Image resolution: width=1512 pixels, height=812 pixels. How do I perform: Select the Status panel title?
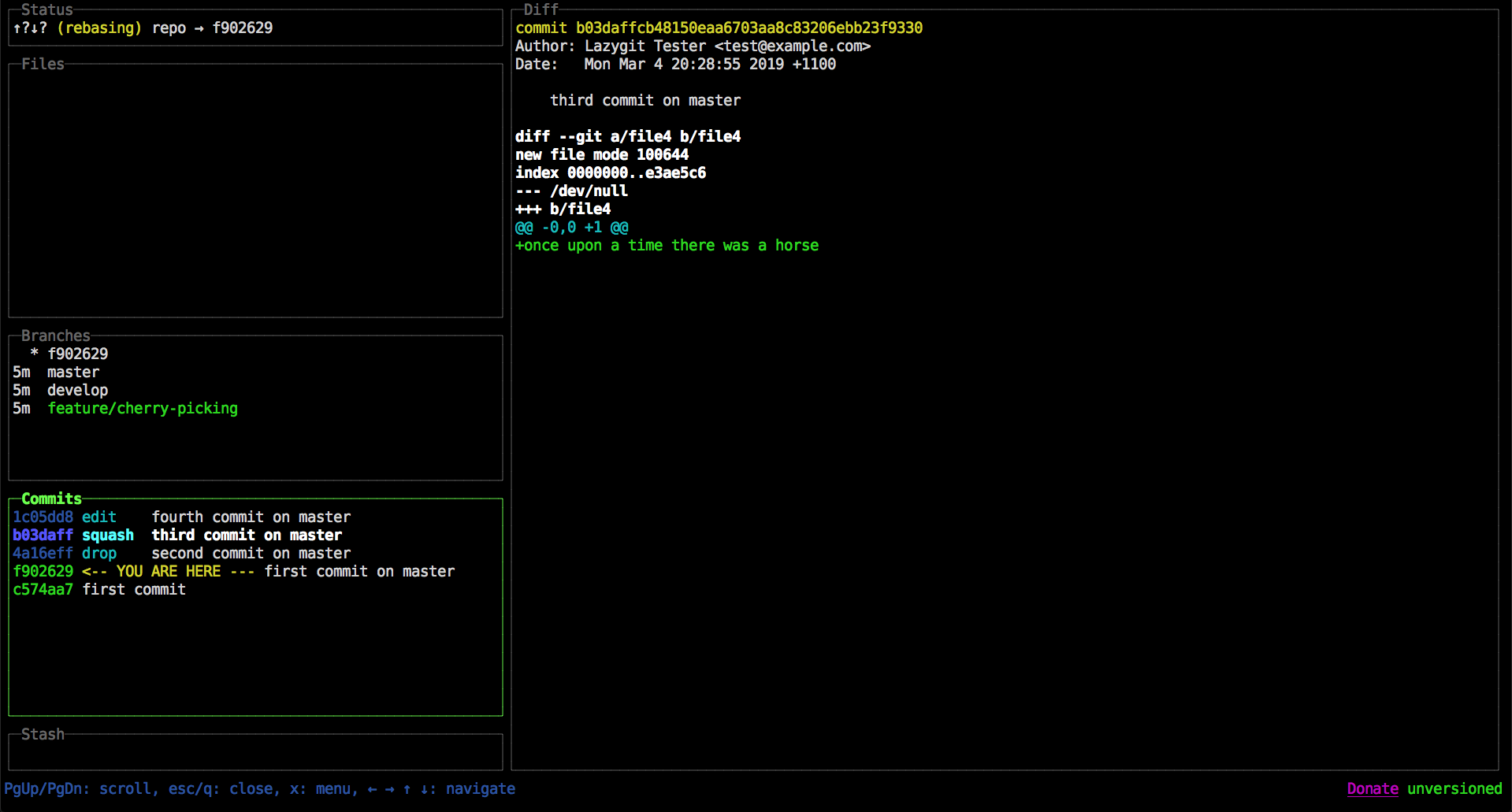coord(46,9)
